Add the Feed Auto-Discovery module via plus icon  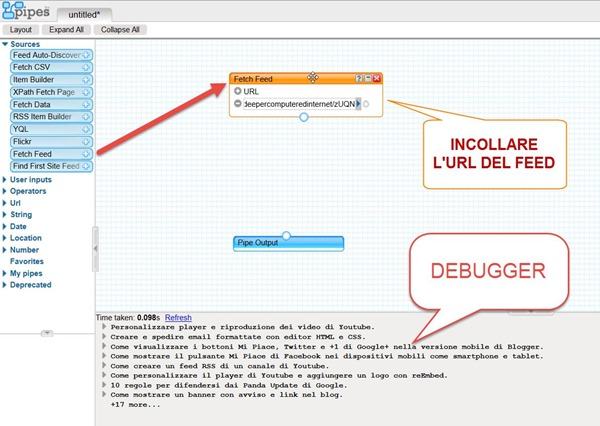pos(86,55)
